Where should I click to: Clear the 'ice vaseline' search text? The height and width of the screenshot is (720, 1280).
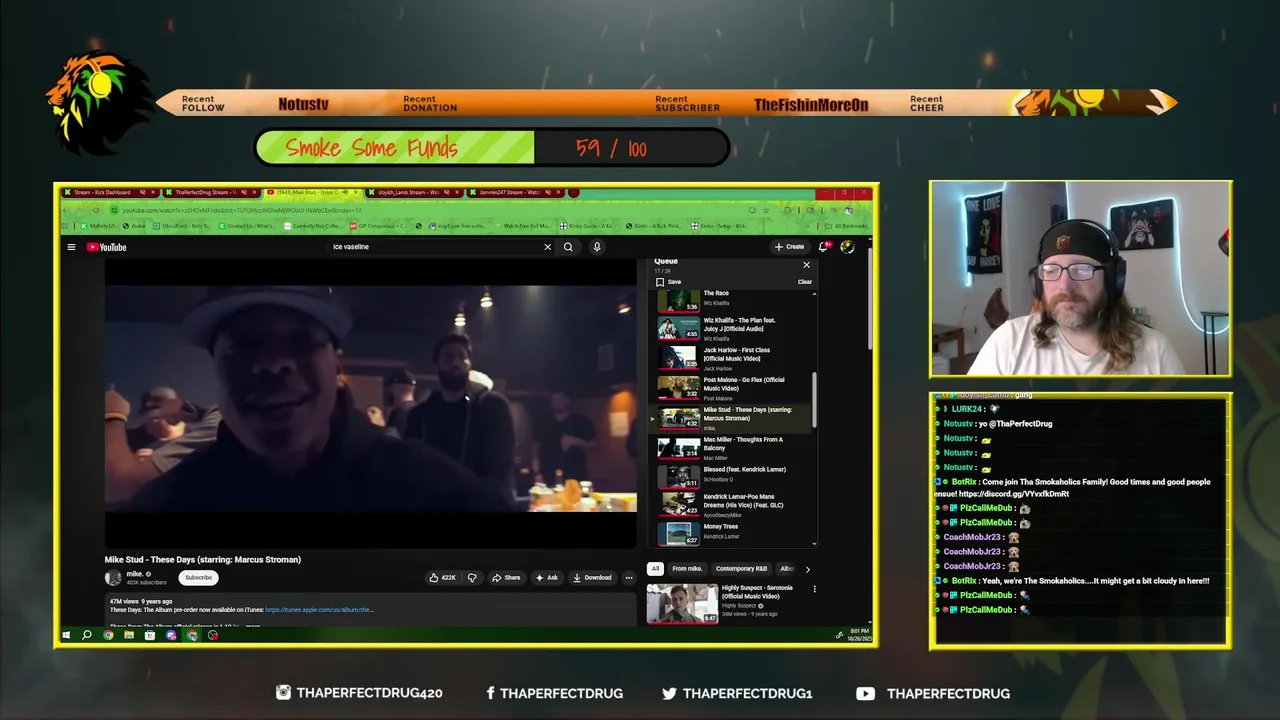[x=547, y=247]
